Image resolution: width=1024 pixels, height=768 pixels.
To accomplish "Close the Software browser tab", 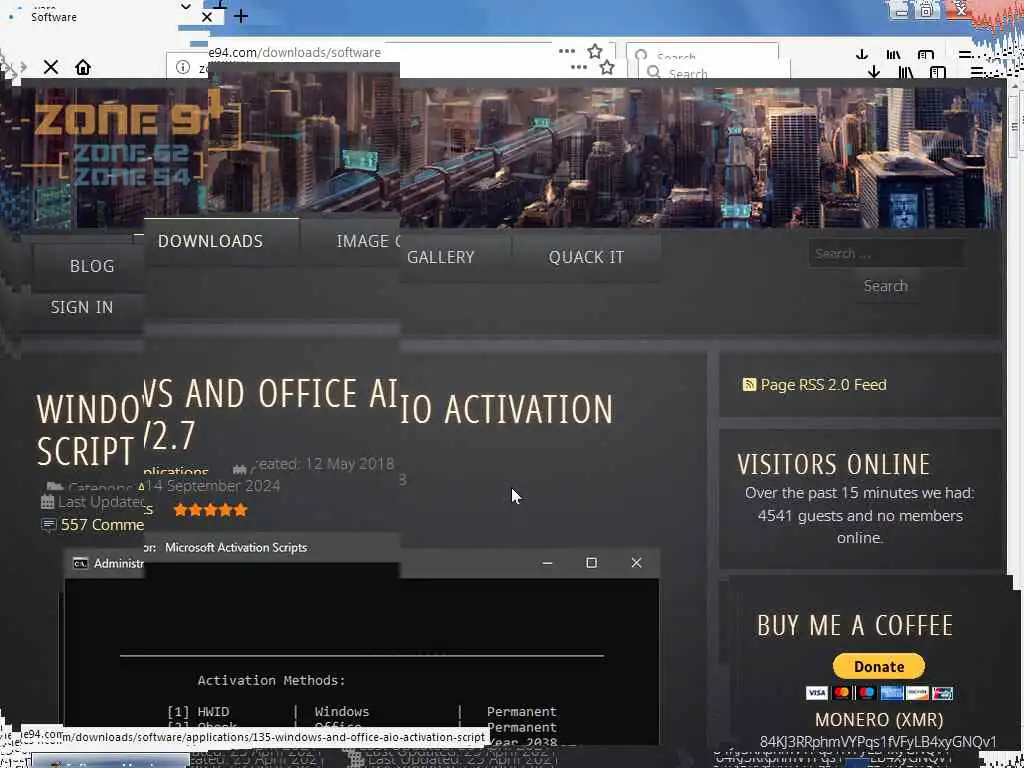I will pyautogui.click(x=207, y=17).
